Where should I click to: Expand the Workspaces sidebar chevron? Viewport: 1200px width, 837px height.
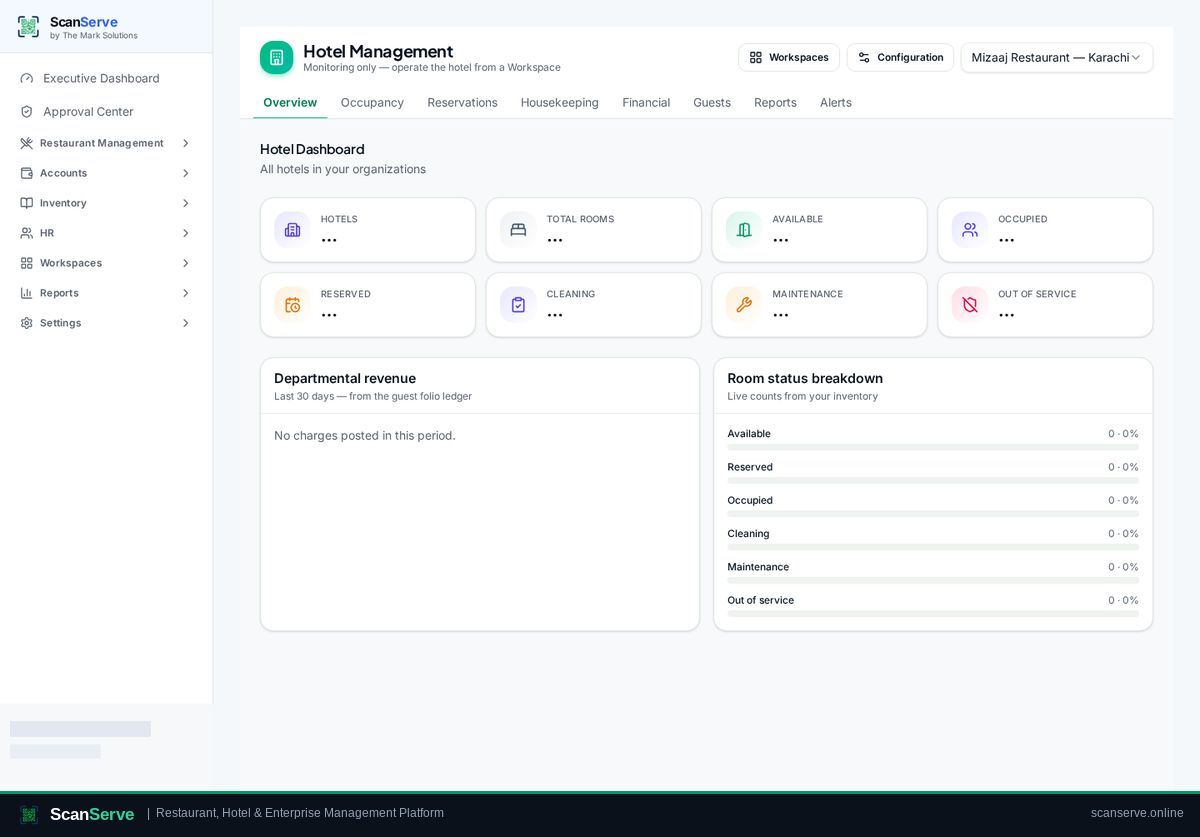[x=185, y=263]
